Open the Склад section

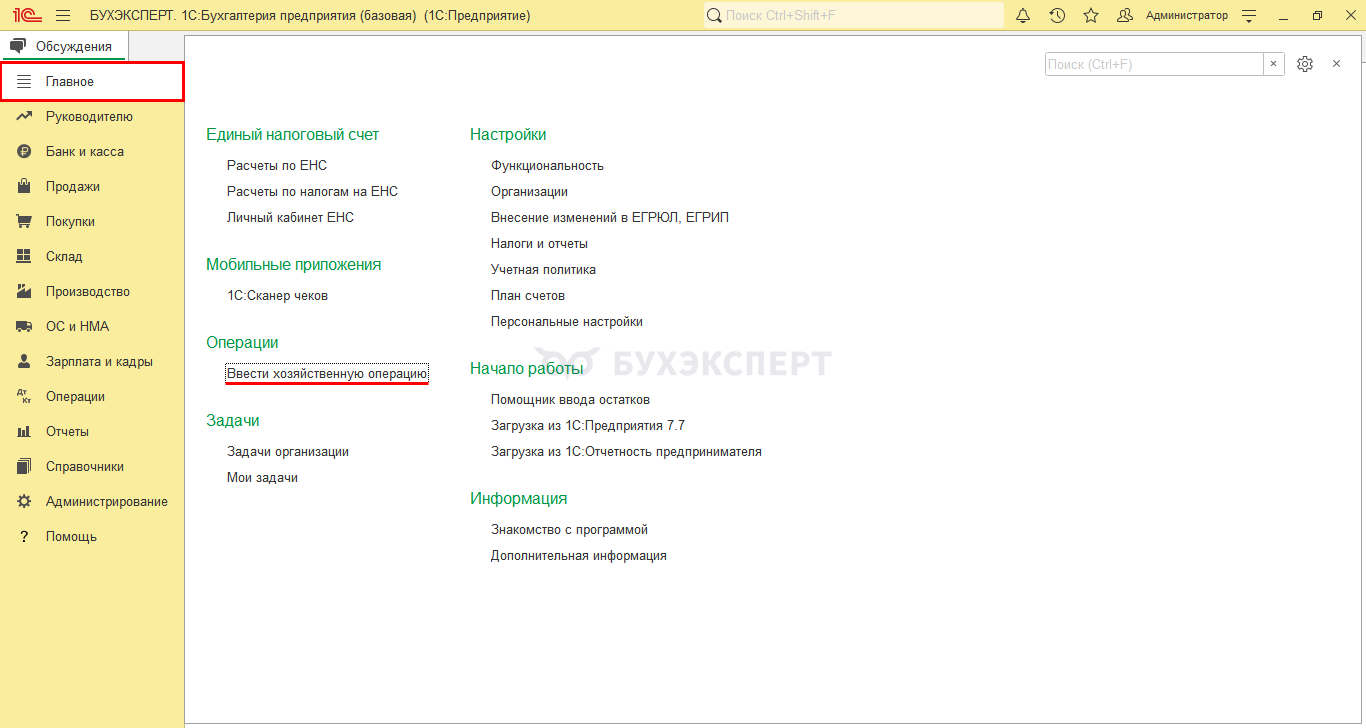[92, 257]
